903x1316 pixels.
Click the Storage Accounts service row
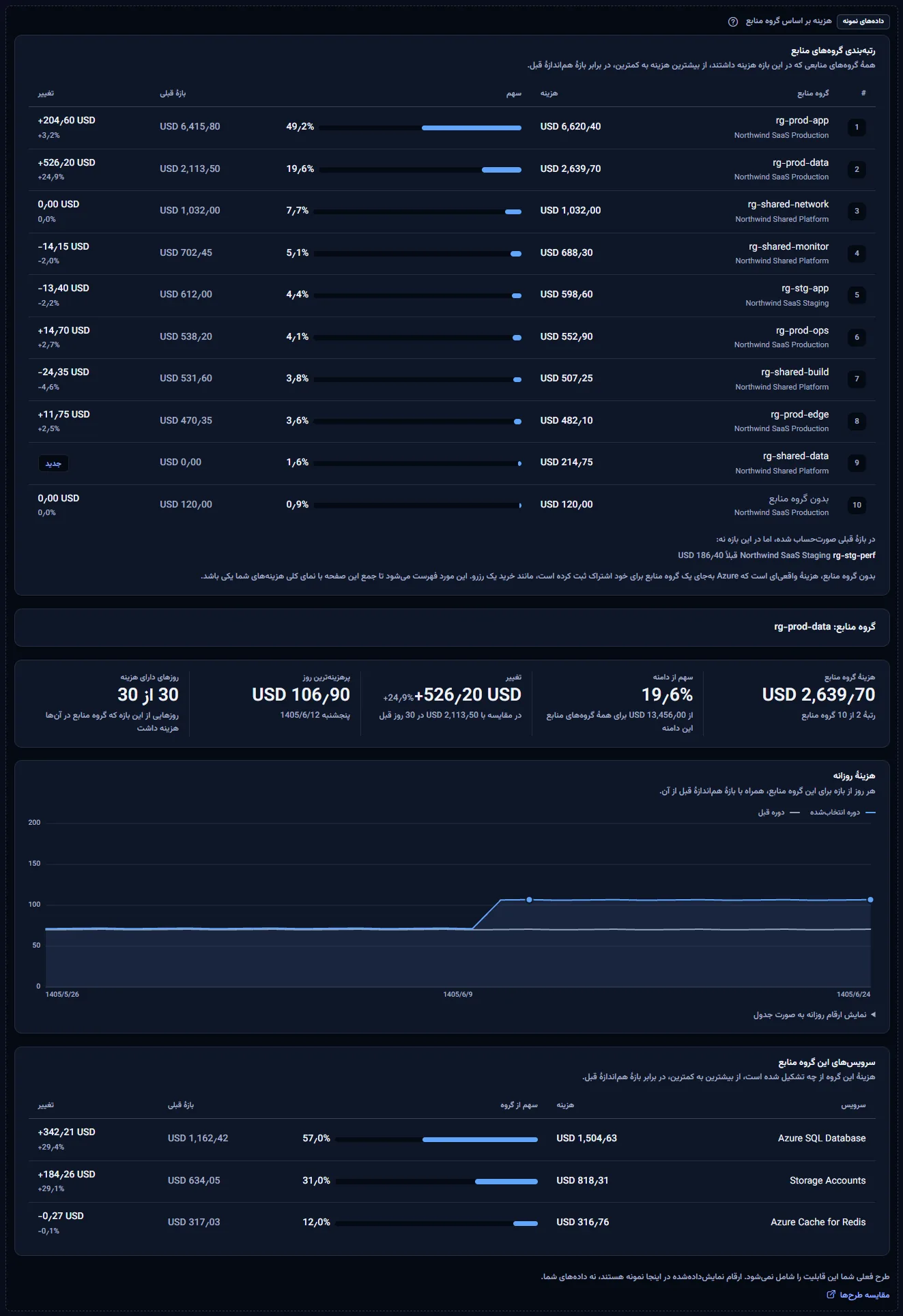click(452, 1182)
